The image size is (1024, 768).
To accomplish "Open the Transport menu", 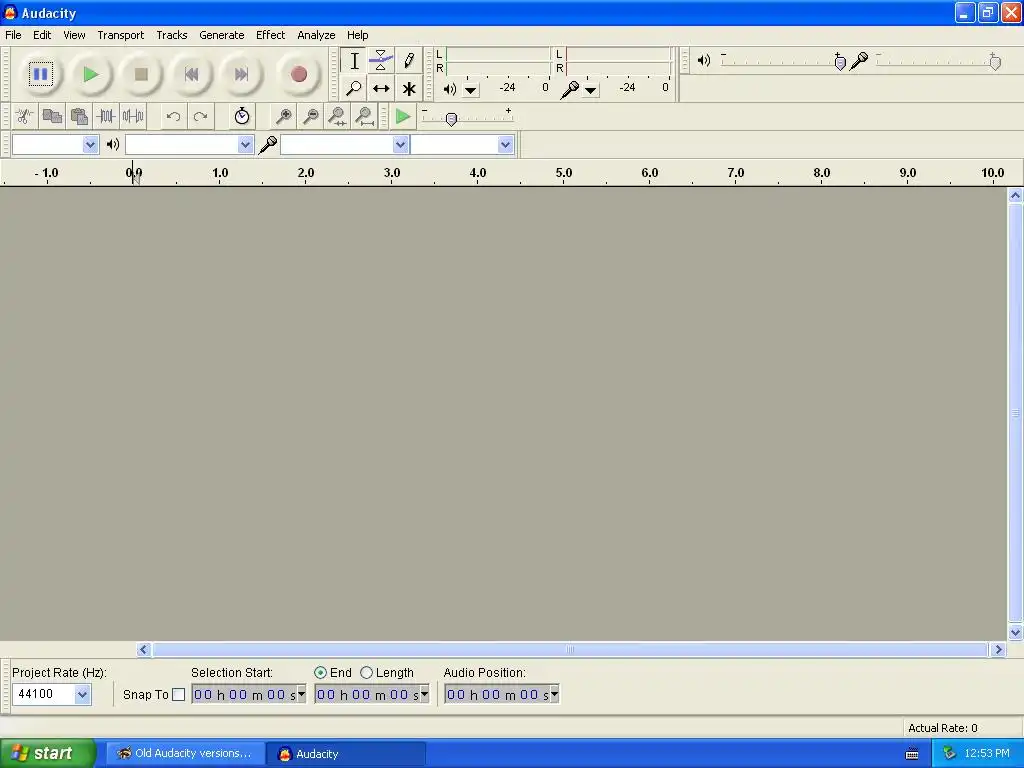I will click(120, 35).
